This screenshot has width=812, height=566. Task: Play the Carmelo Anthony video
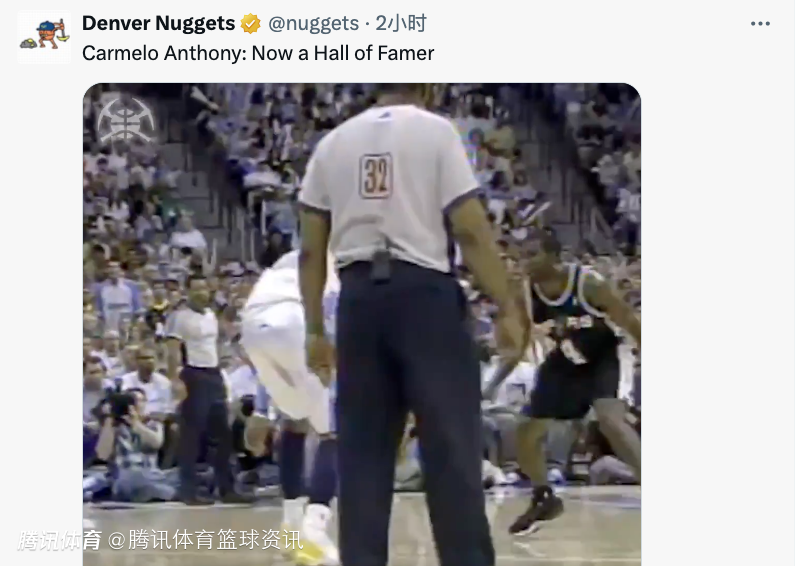(362, 324)
